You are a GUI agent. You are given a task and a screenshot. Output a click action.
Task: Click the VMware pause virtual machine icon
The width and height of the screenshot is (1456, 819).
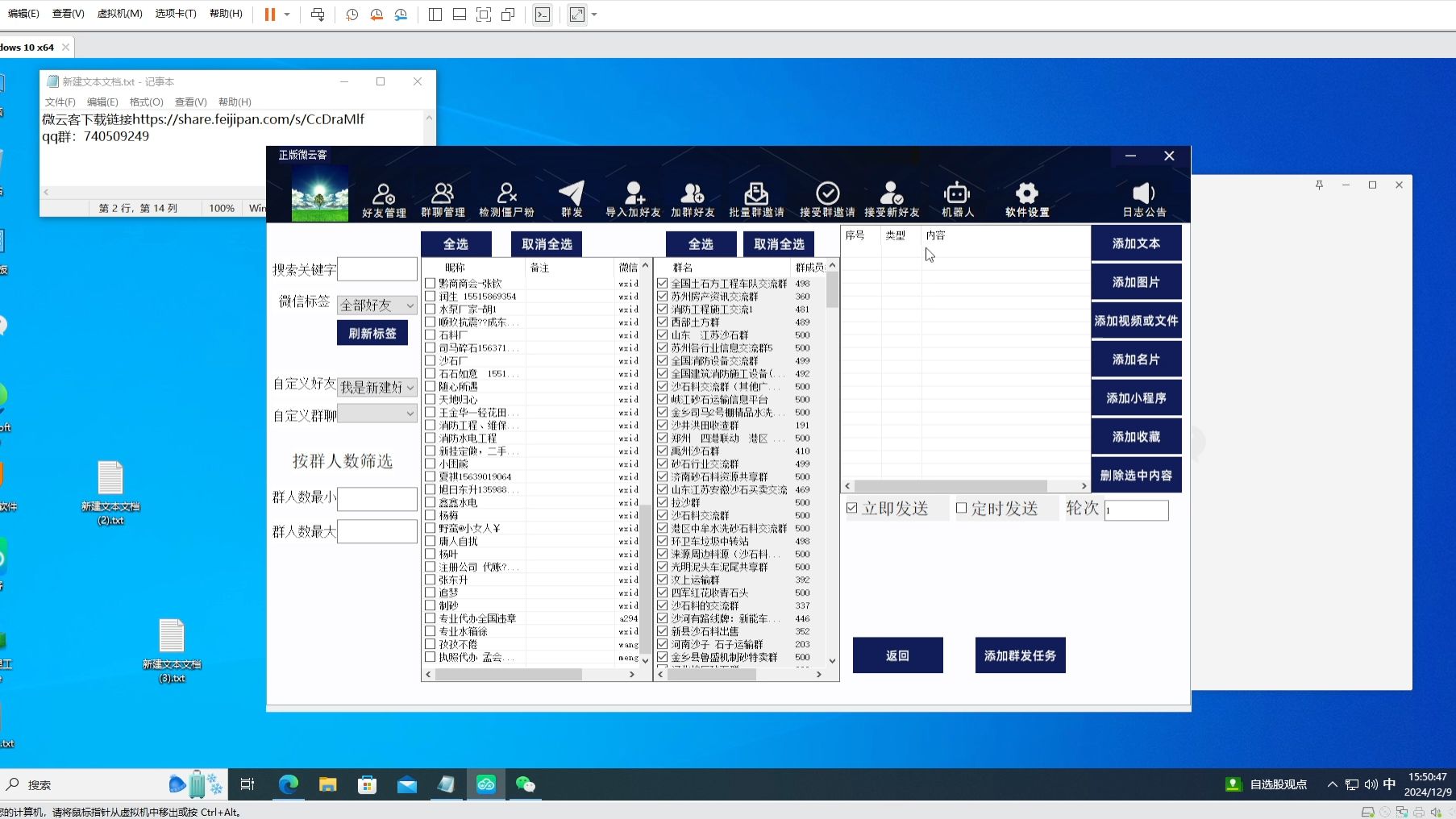point(270,15)
